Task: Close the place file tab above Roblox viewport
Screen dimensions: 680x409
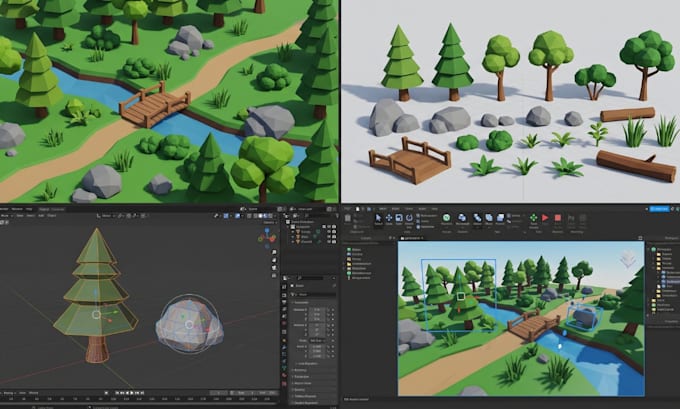Action: pos(422,238)
